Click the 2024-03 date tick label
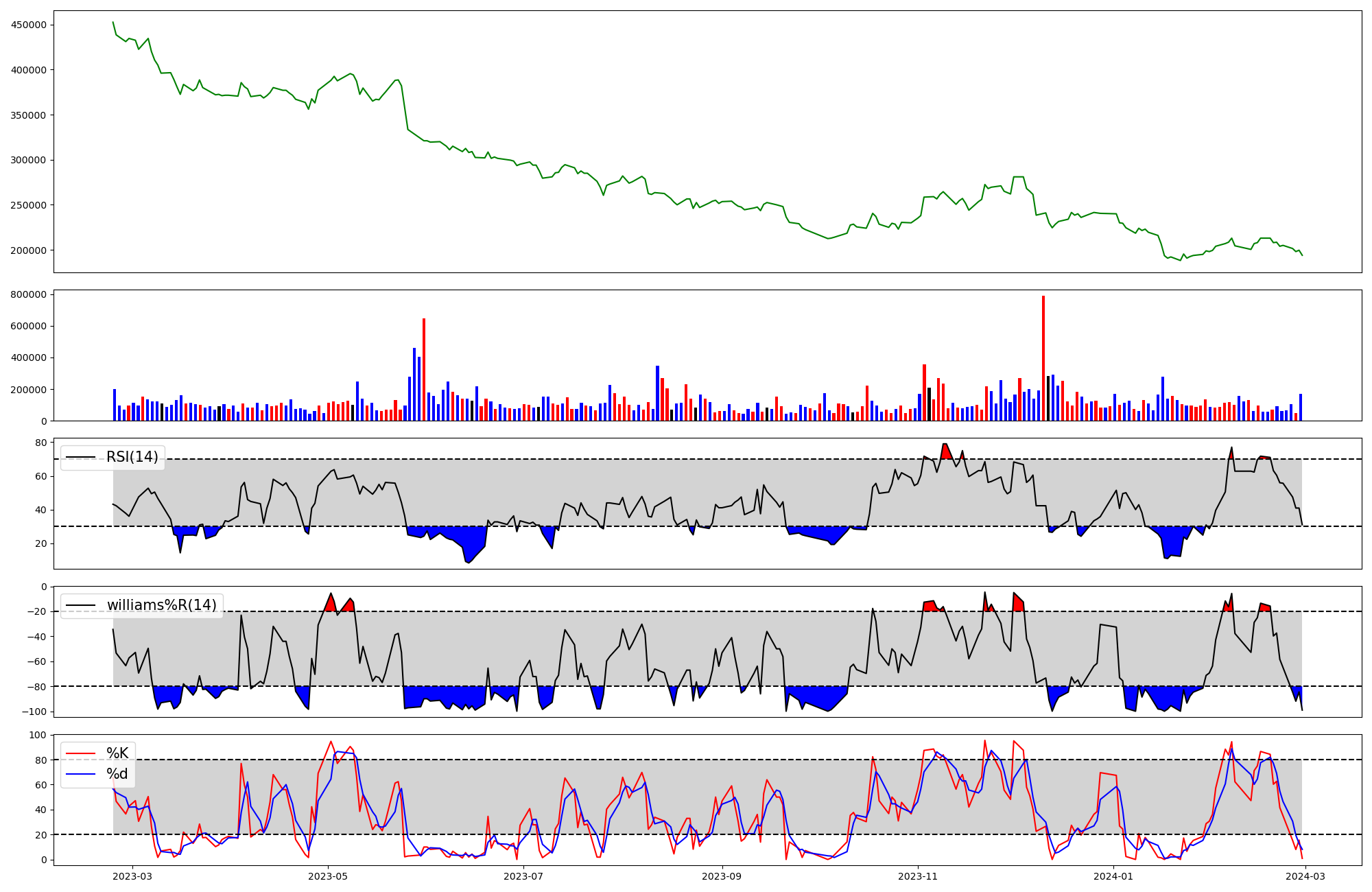 (1306, 876)
